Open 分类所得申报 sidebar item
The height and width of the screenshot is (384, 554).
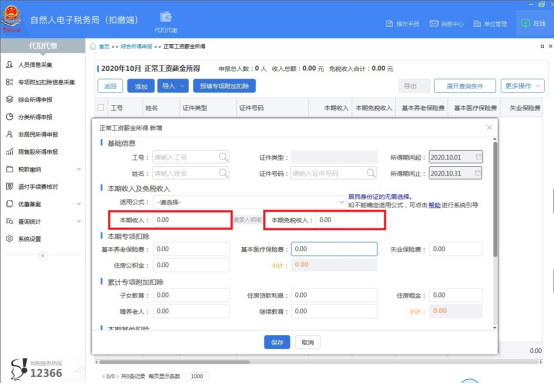tap(35, 117)
